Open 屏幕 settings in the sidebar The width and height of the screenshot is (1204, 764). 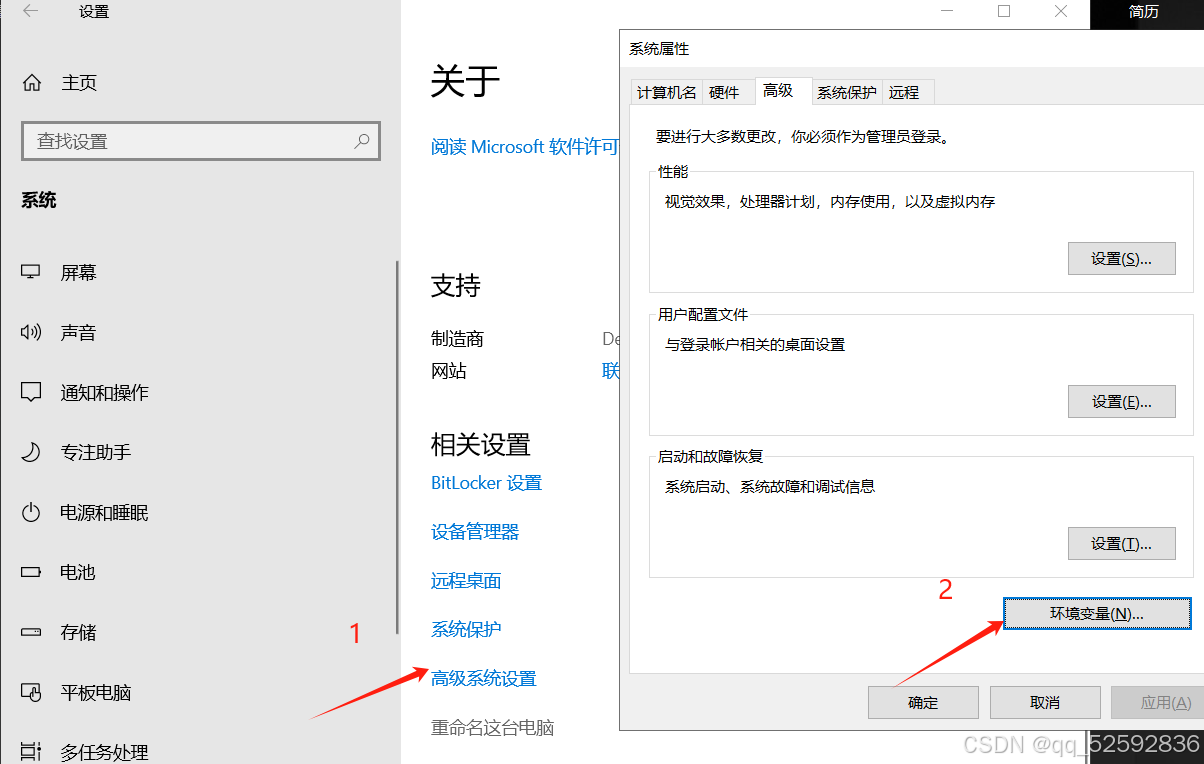79,271
